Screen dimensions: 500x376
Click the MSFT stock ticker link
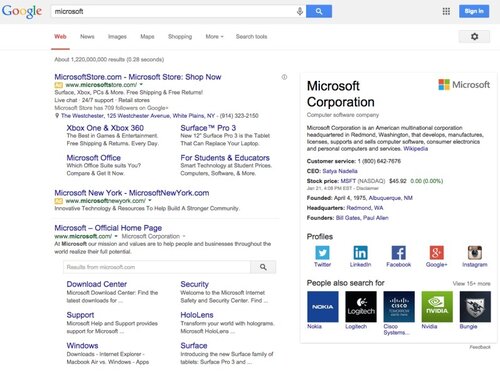click(348, 181)
